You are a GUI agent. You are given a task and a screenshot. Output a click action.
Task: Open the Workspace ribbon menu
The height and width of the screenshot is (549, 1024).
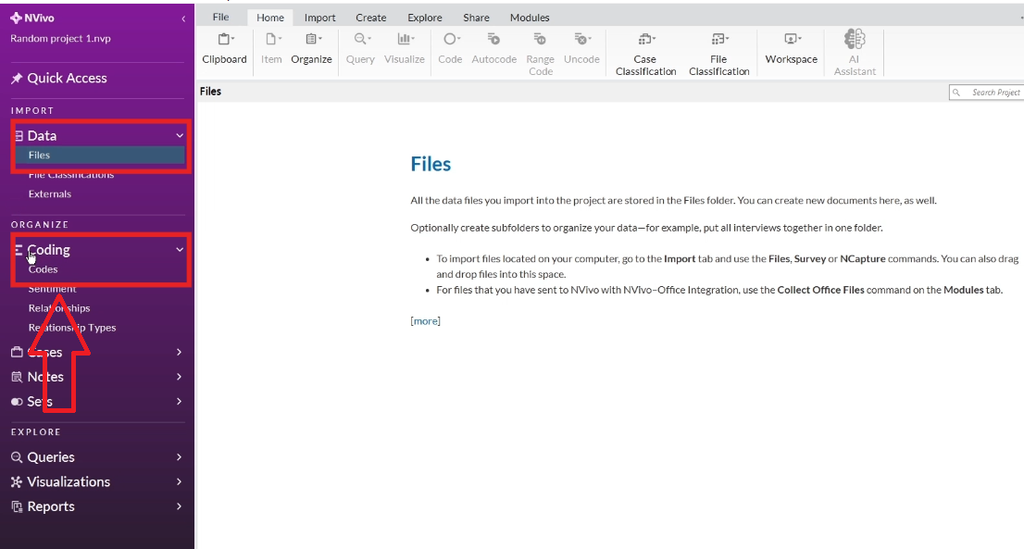click(791, 48)
